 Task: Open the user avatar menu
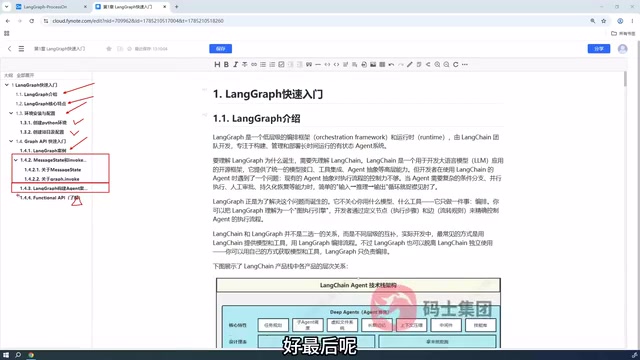pos(622,49)
